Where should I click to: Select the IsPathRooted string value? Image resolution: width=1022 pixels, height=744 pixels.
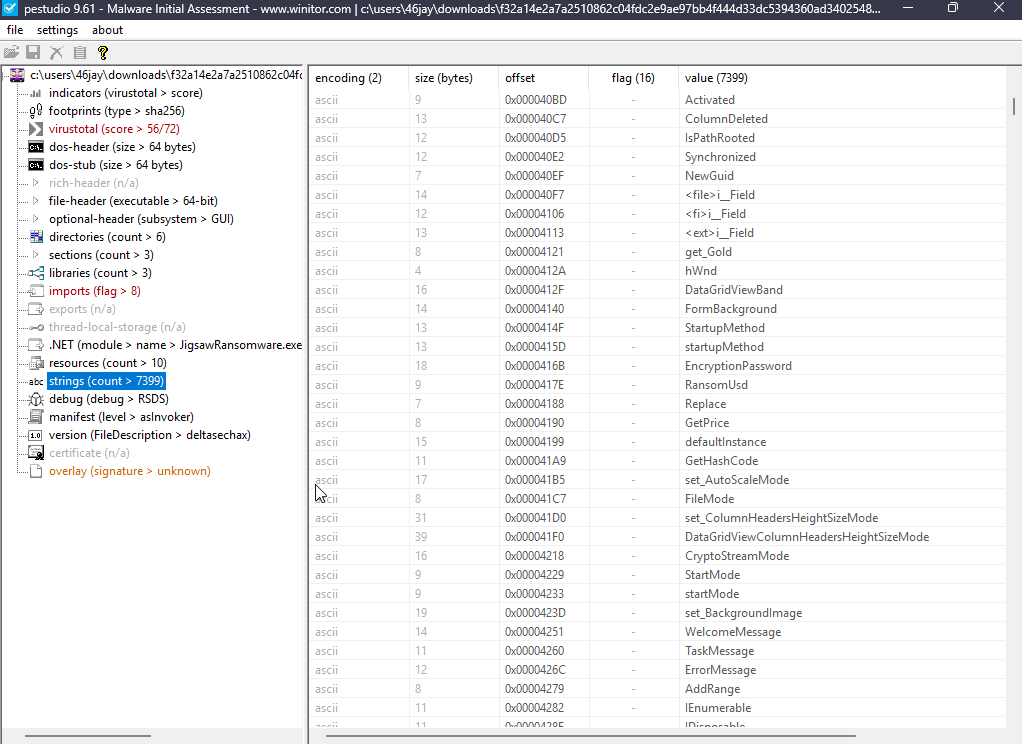click(x=720, y=138)
